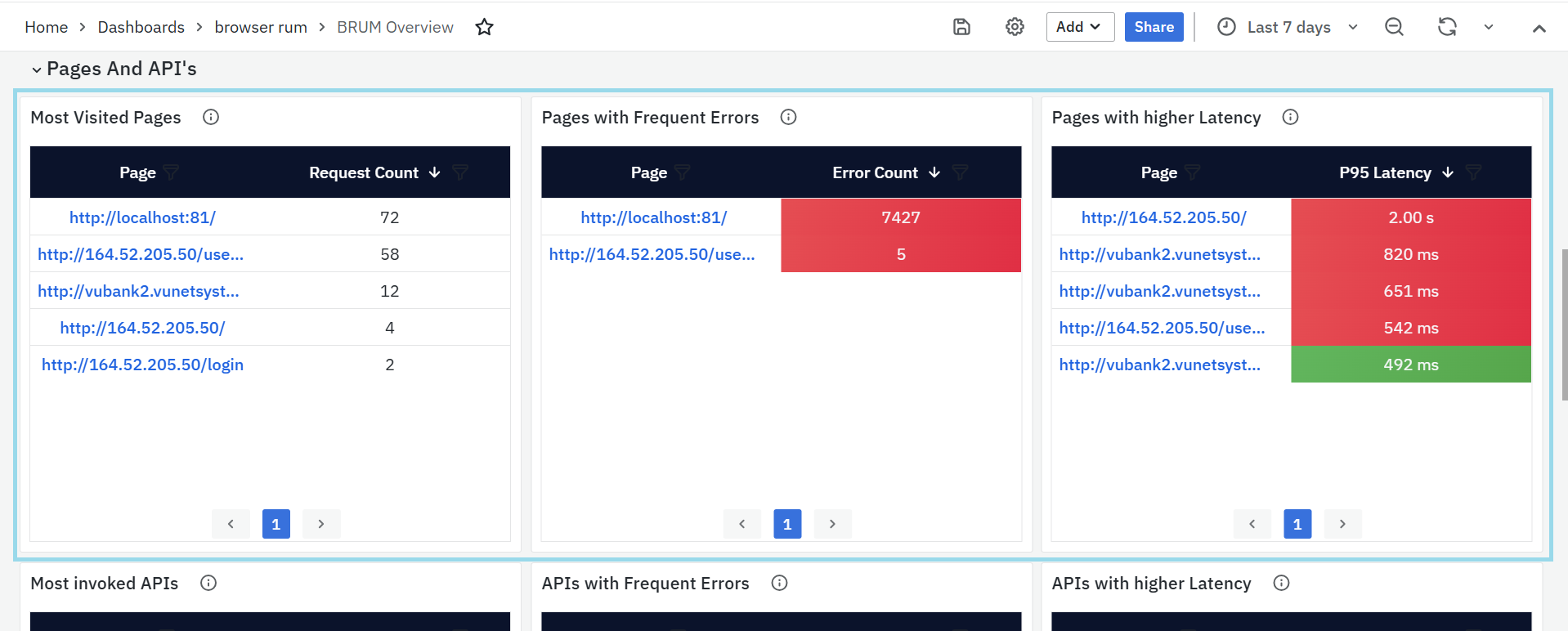Refresh the dashboard using refresh icon
This screenshot has width=1568, height=631.
1447,27
